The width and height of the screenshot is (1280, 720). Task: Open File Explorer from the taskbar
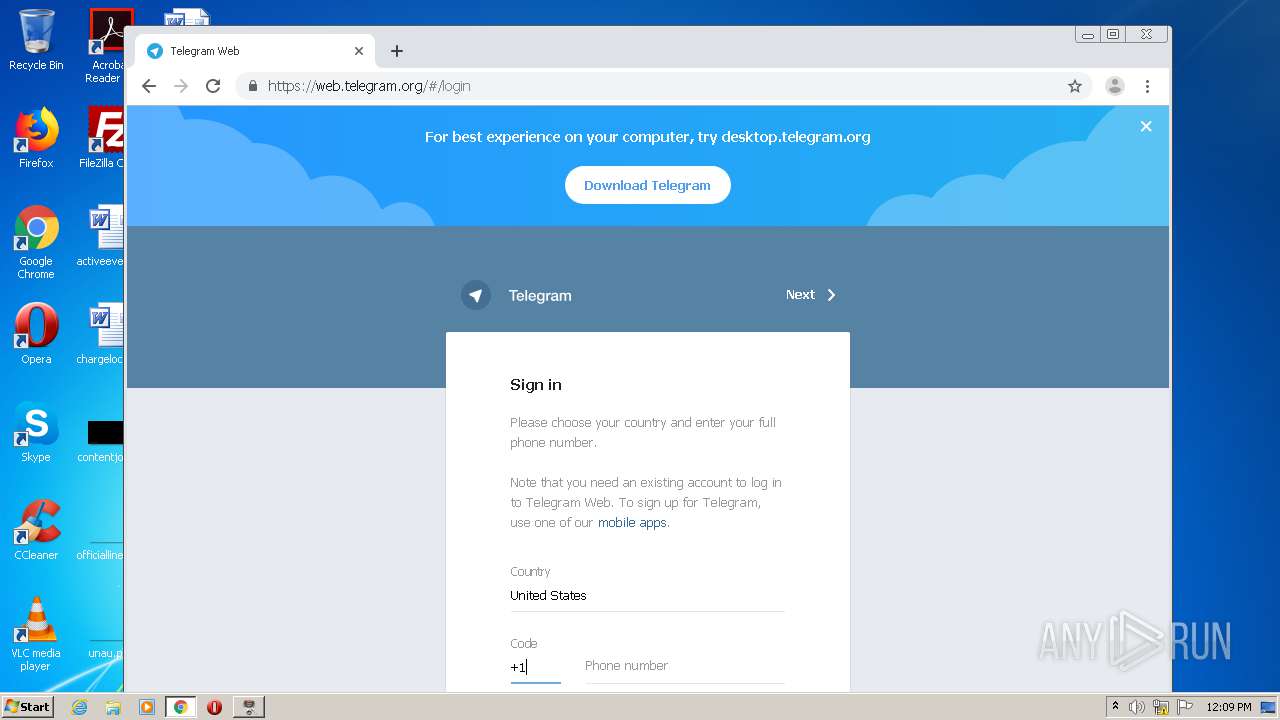[113, 707]
